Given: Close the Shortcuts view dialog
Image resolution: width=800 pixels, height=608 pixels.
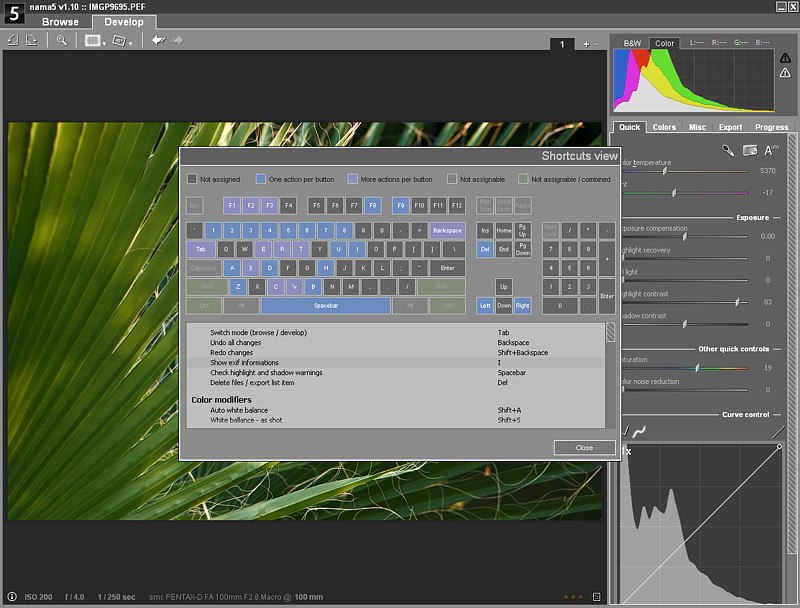Looking at the screenshot, I should (x=584, y=447).
